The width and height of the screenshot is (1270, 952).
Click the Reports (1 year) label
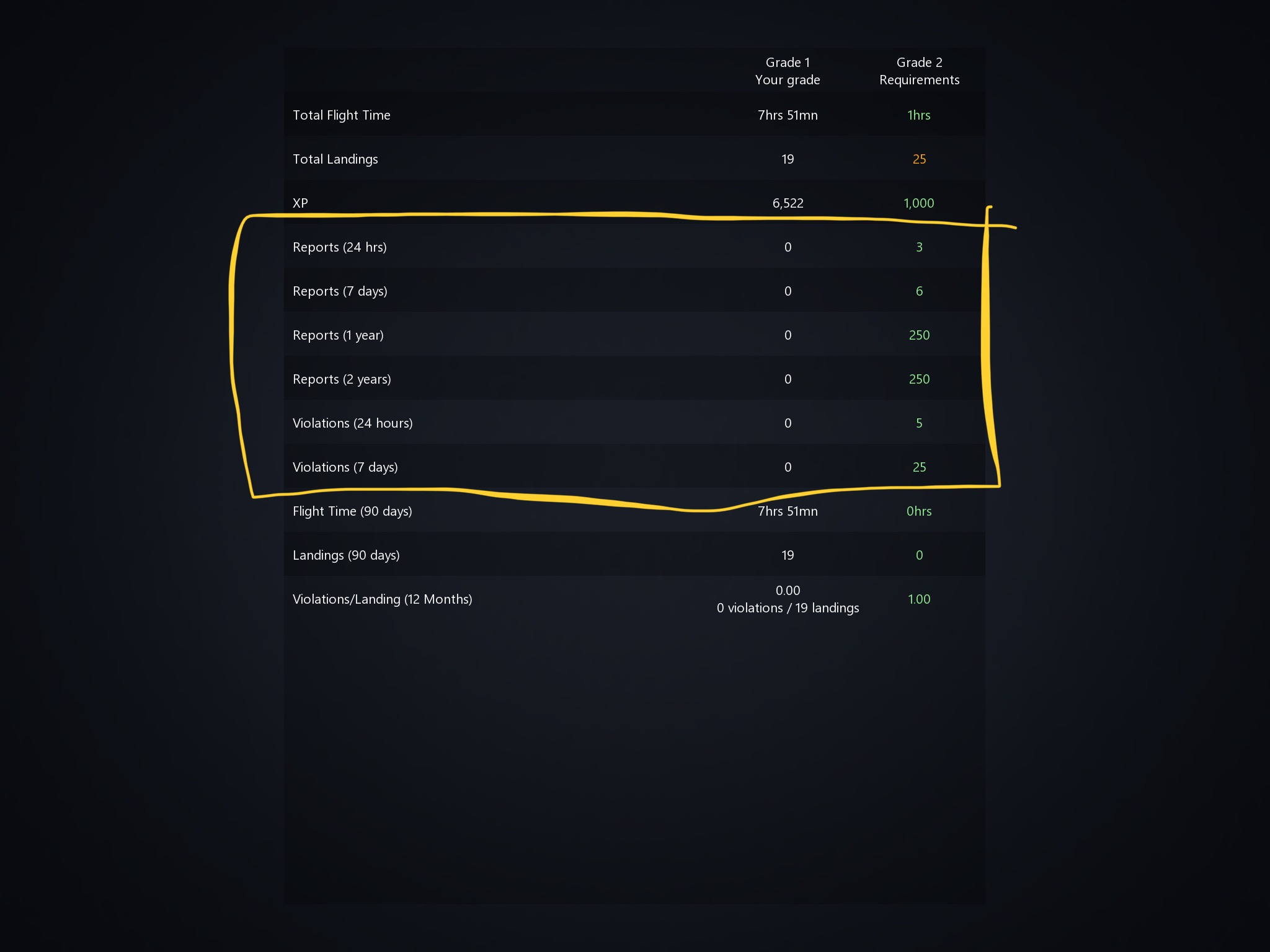(x=338, y=335)
